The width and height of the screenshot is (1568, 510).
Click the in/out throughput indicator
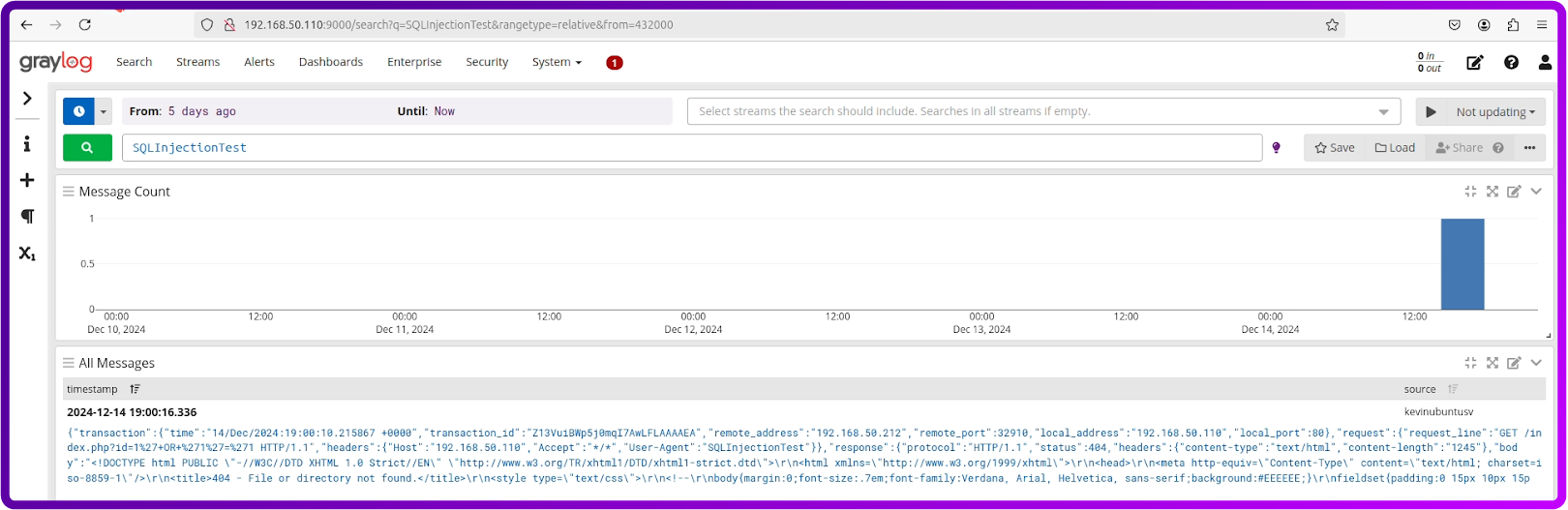coord(1430,63)
